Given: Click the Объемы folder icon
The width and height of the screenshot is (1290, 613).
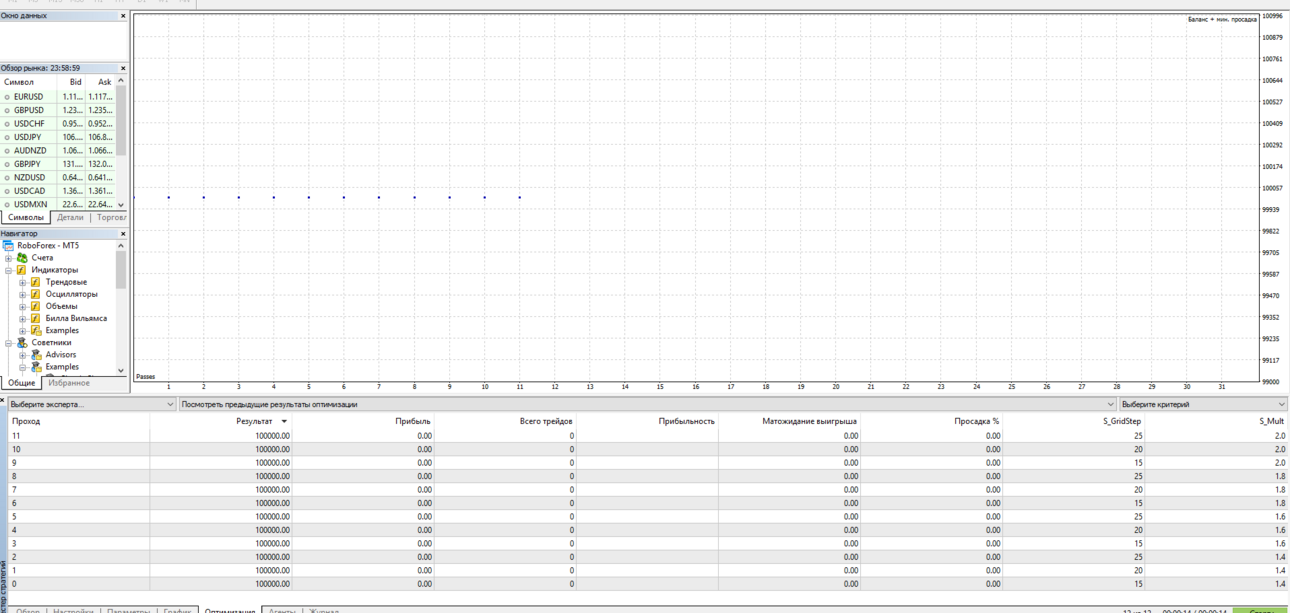Looking at the screenshot, I should click(36, 306).
